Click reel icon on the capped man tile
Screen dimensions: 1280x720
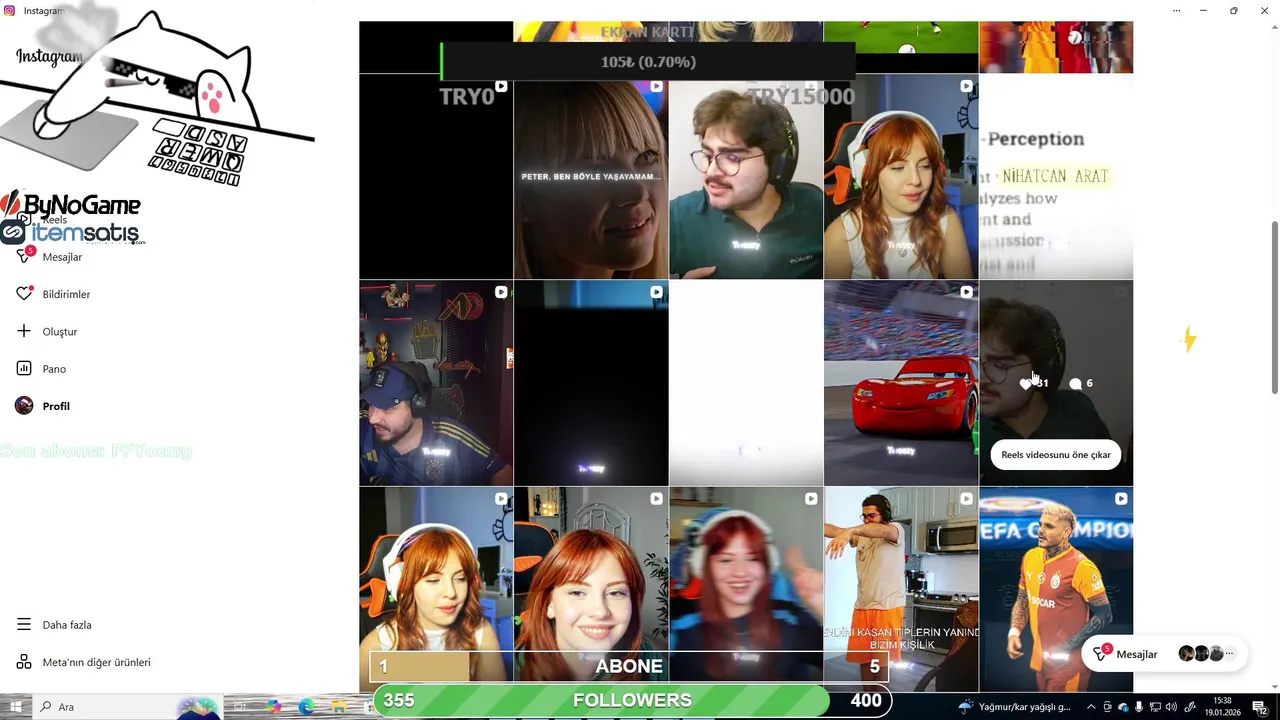pos(501,292)
